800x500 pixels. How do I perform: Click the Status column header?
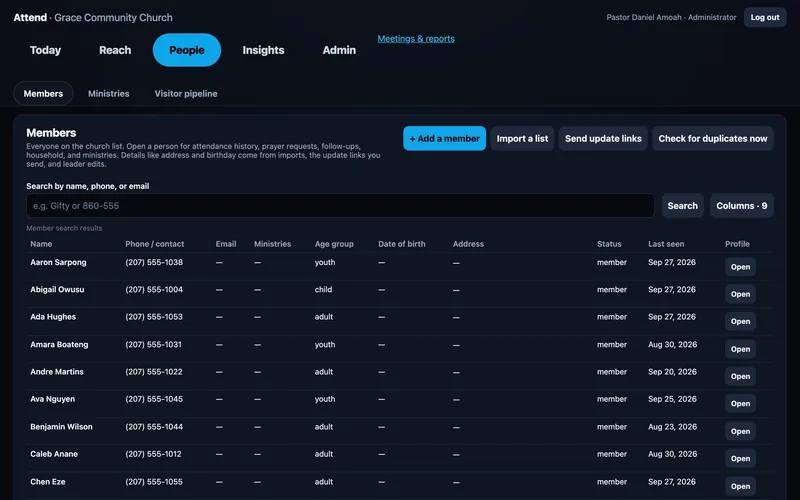(609, 244)
